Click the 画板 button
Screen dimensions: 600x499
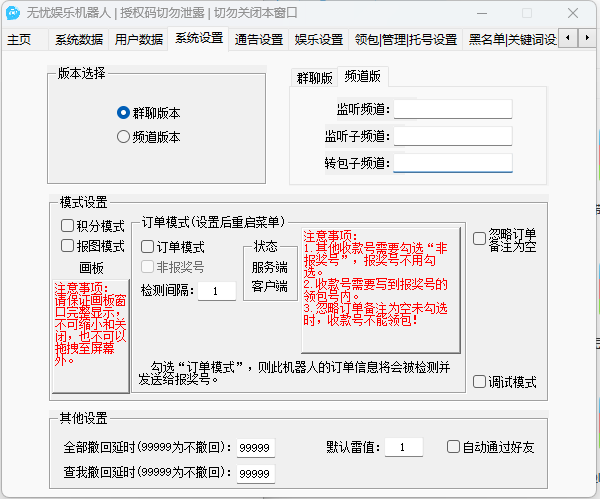click(91, 268)
